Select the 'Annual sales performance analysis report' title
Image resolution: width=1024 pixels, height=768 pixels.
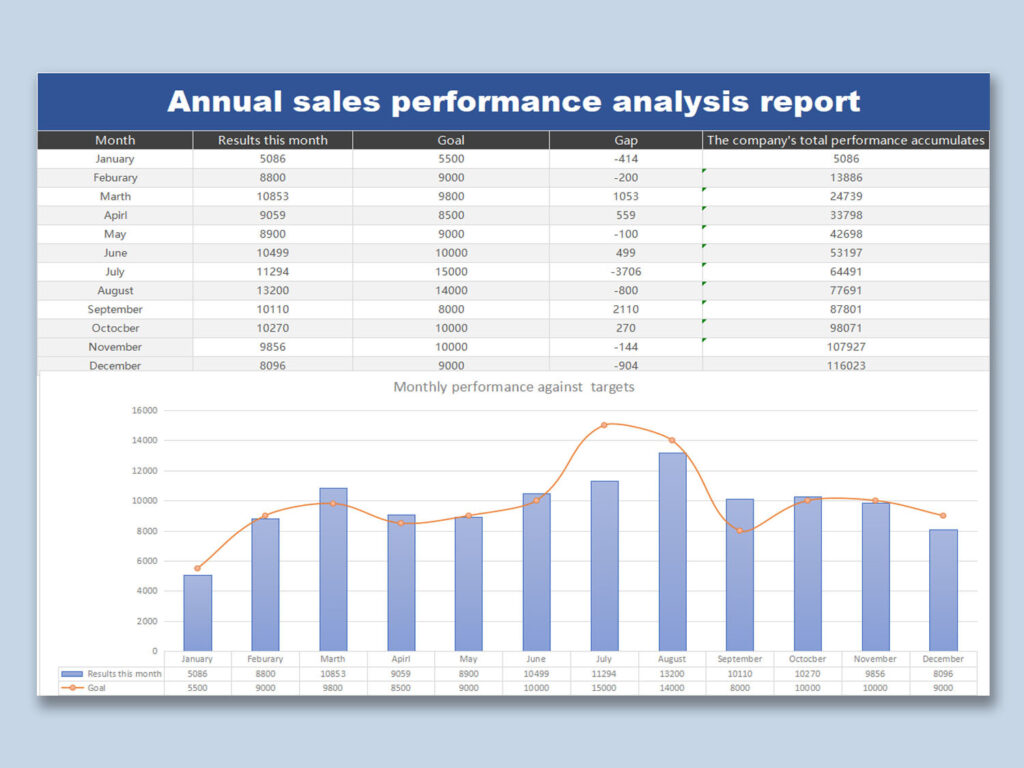(x=513, y=101)
